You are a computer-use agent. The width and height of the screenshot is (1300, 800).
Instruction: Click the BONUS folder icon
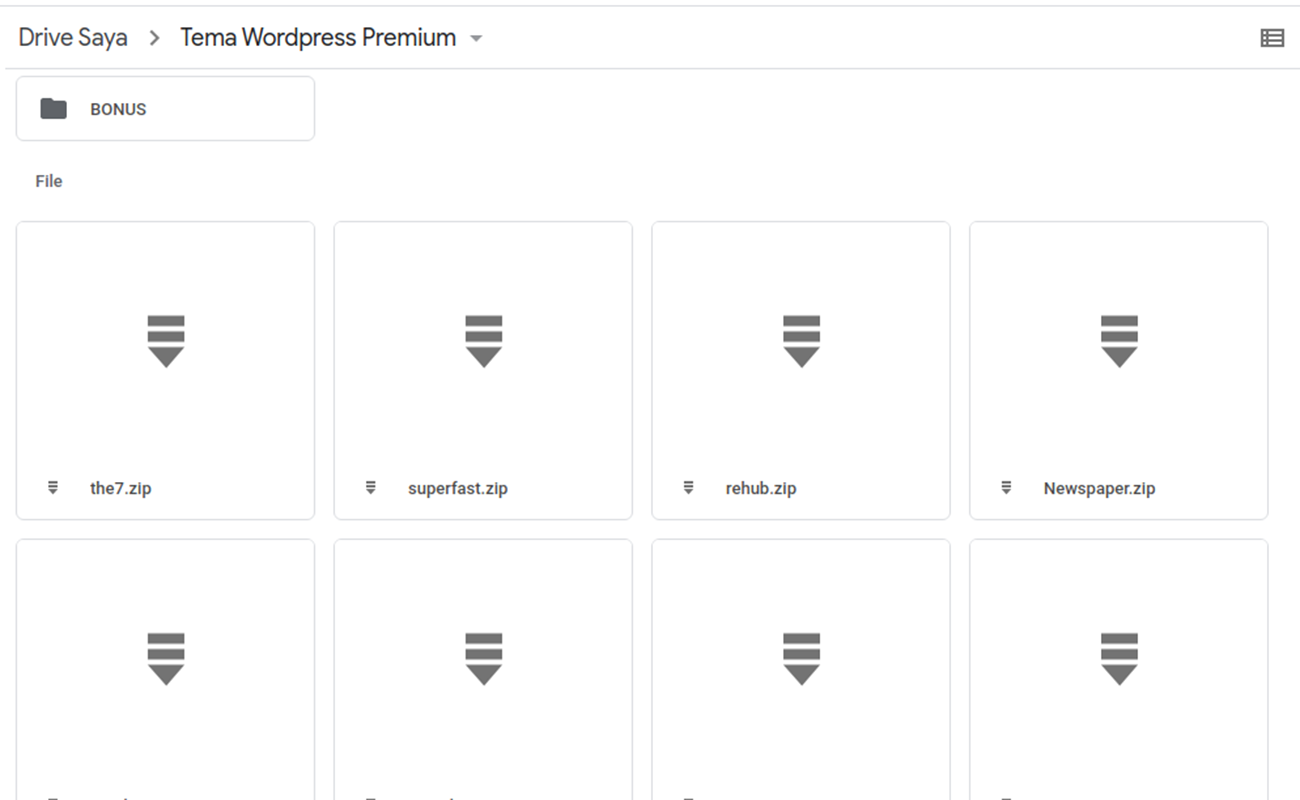53,108
